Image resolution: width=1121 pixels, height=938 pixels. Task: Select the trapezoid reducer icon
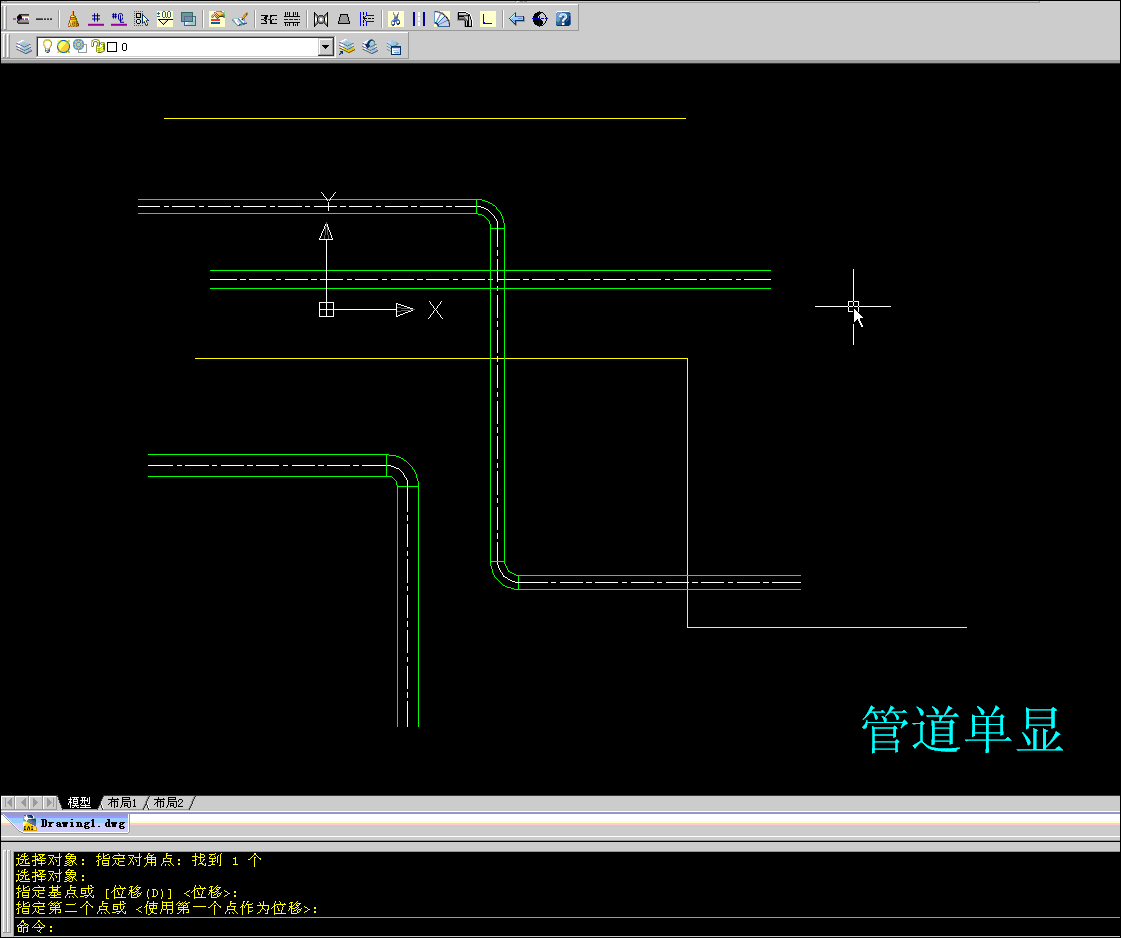tap(344, 19)
